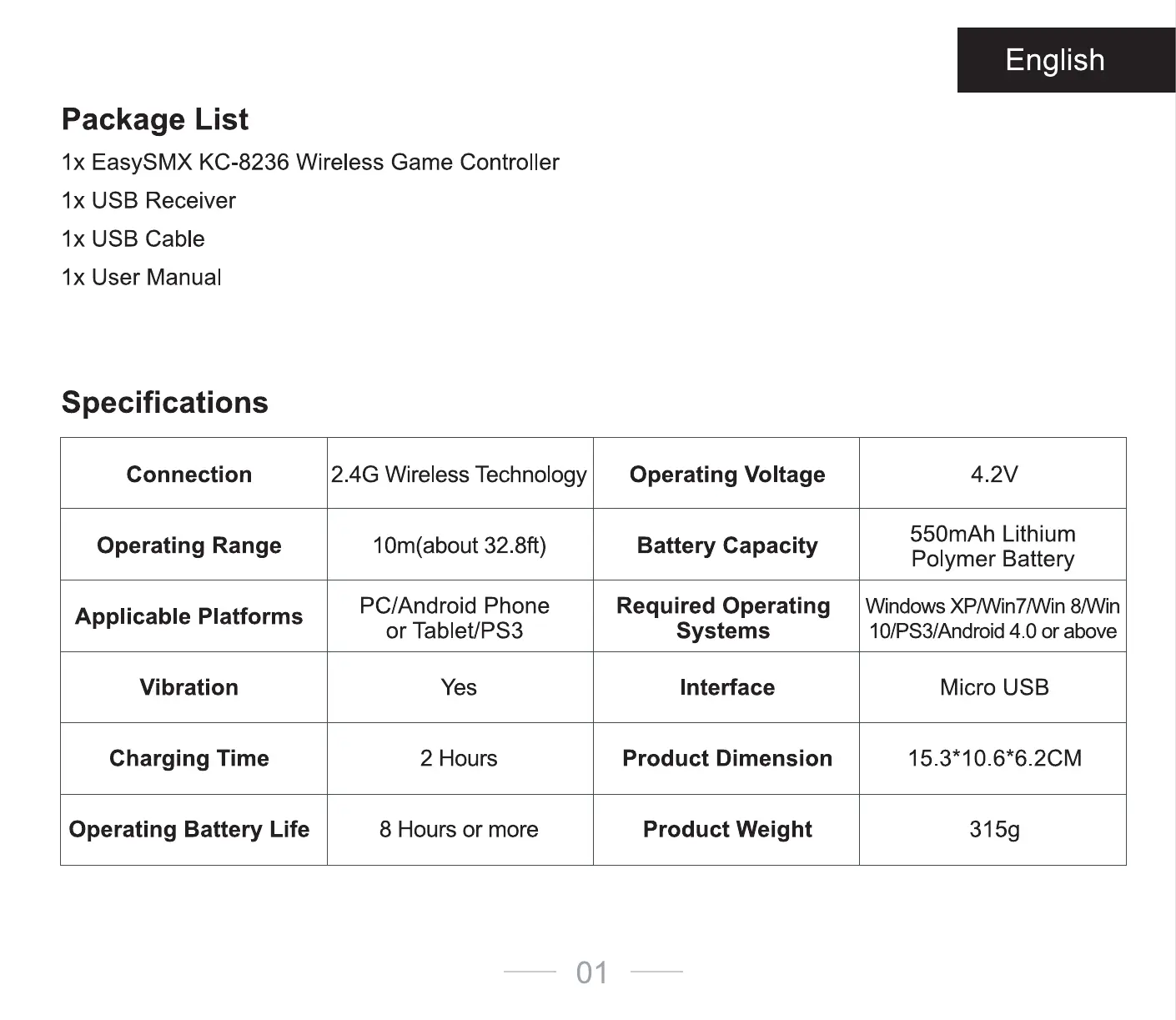Click the Operating Voltage label cell

(x=727, y=474)
